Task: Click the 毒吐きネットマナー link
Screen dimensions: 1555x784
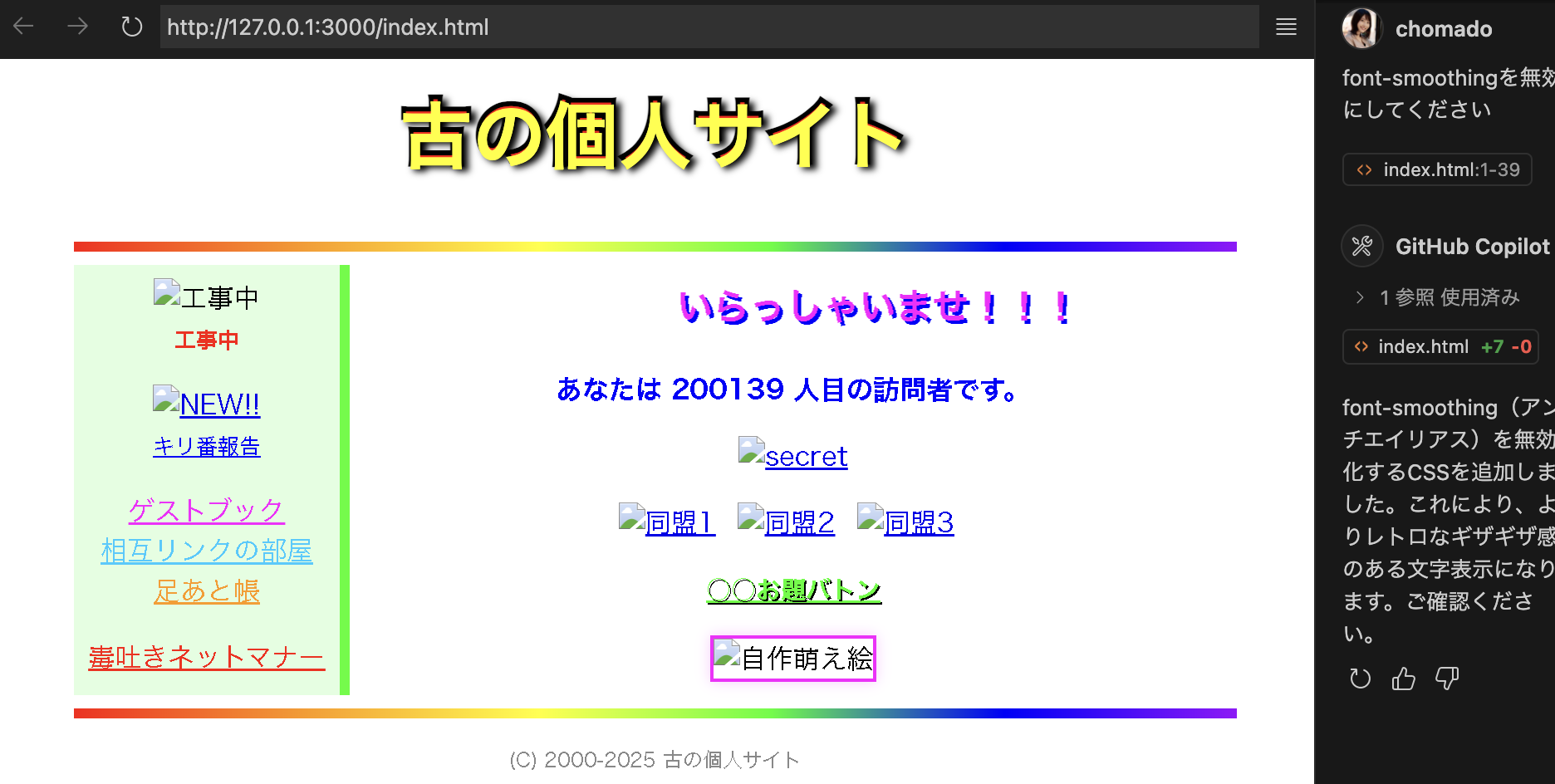Action: pyautogui.click(x=206, y=656)
